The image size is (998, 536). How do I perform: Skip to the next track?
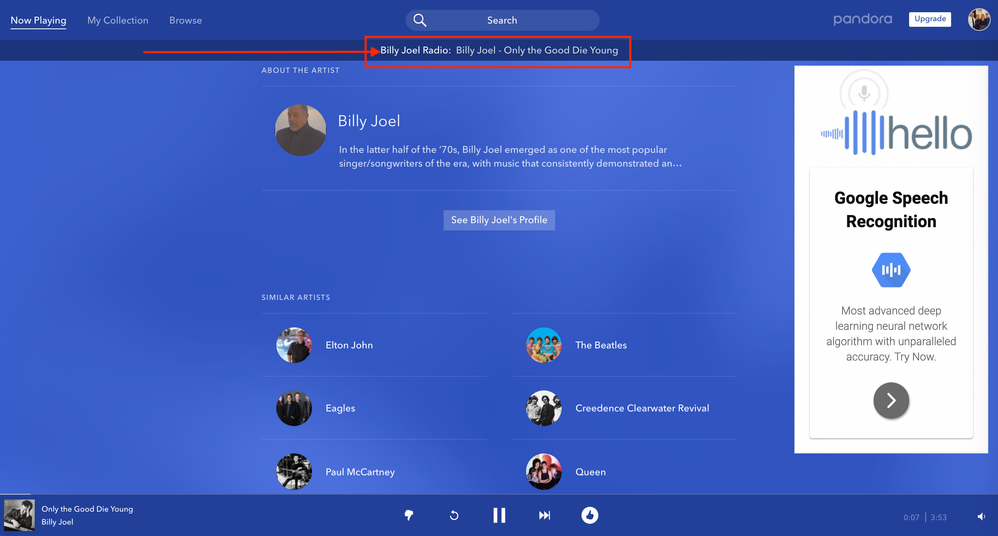[x=545, y=515]
